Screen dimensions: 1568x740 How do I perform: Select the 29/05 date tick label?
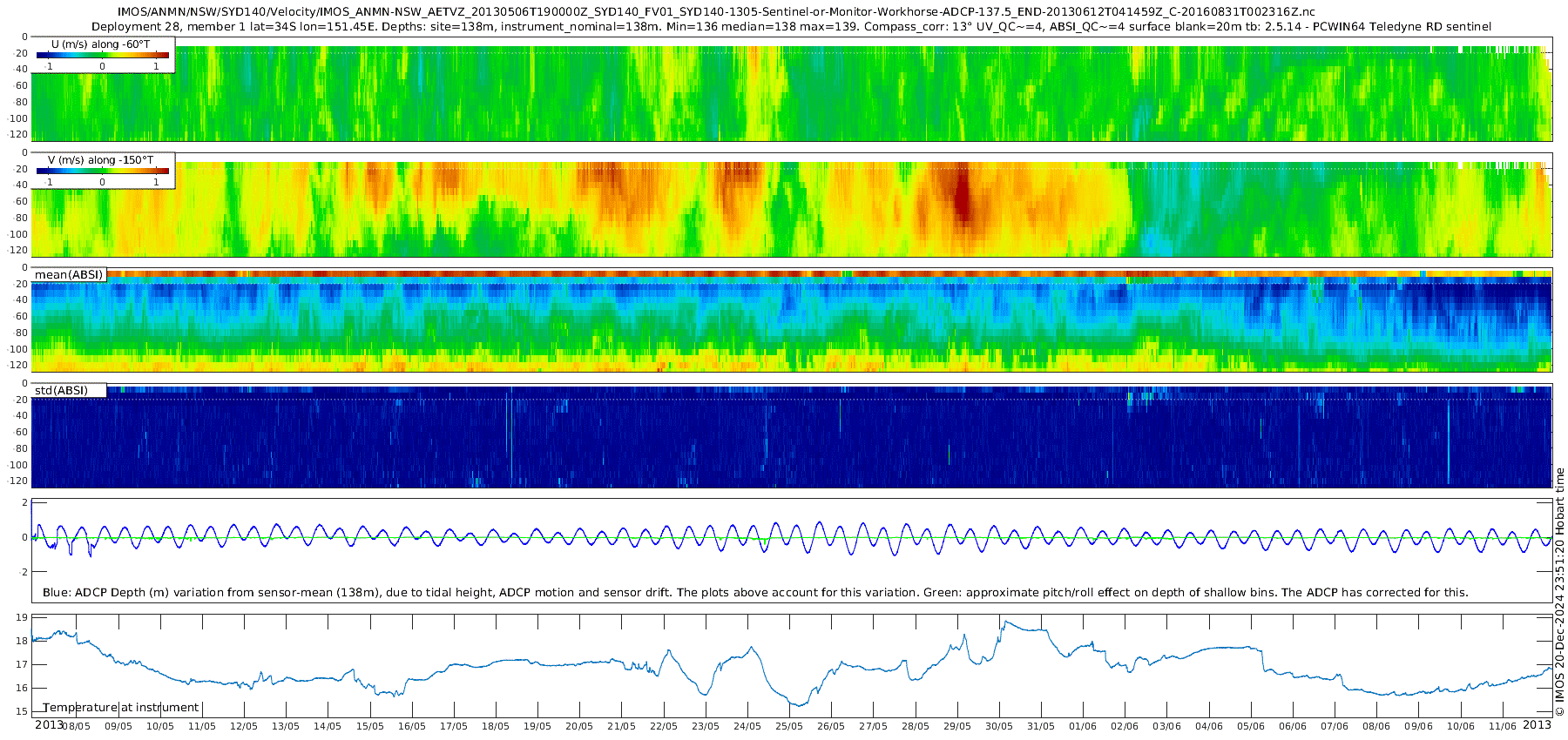pyautogui.click(x=956, y=726)
